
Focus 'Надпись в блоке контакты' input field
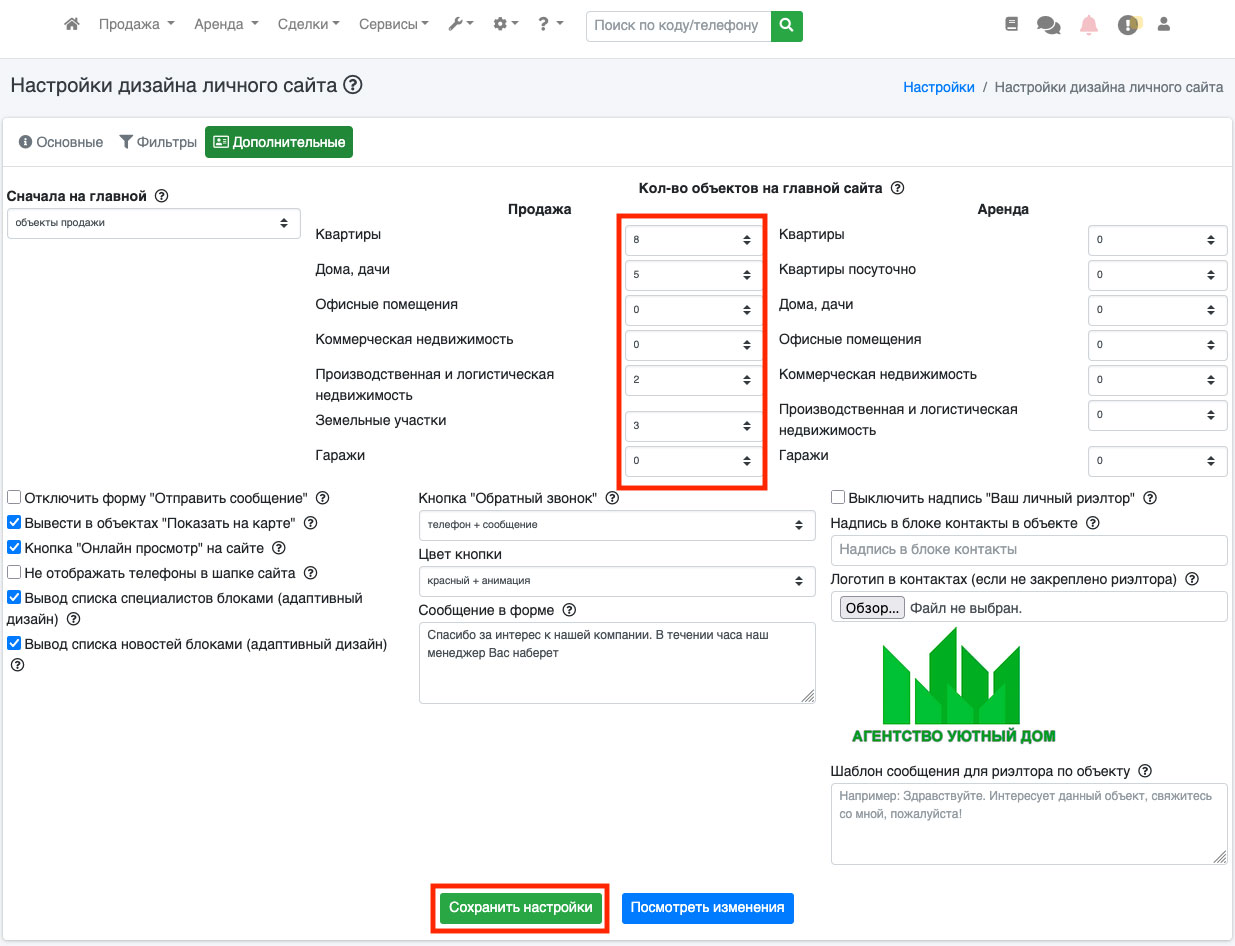point(1028,549)
